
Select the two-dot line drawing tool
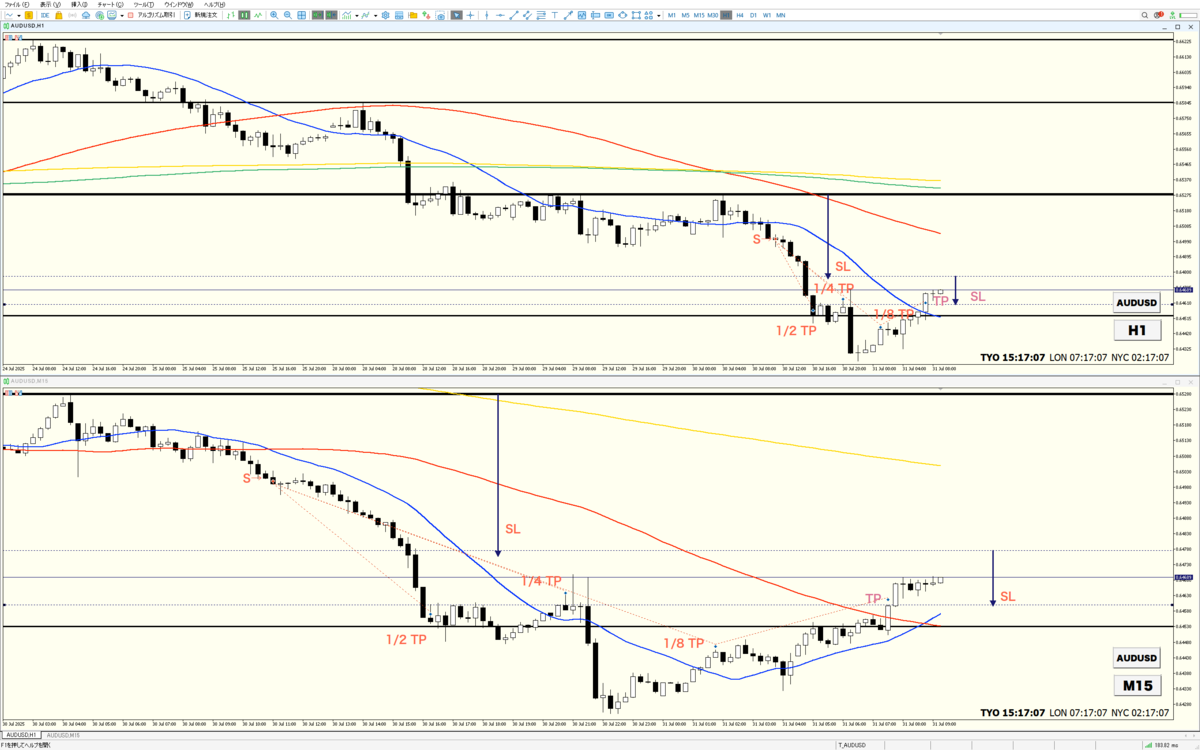point(527,16)
